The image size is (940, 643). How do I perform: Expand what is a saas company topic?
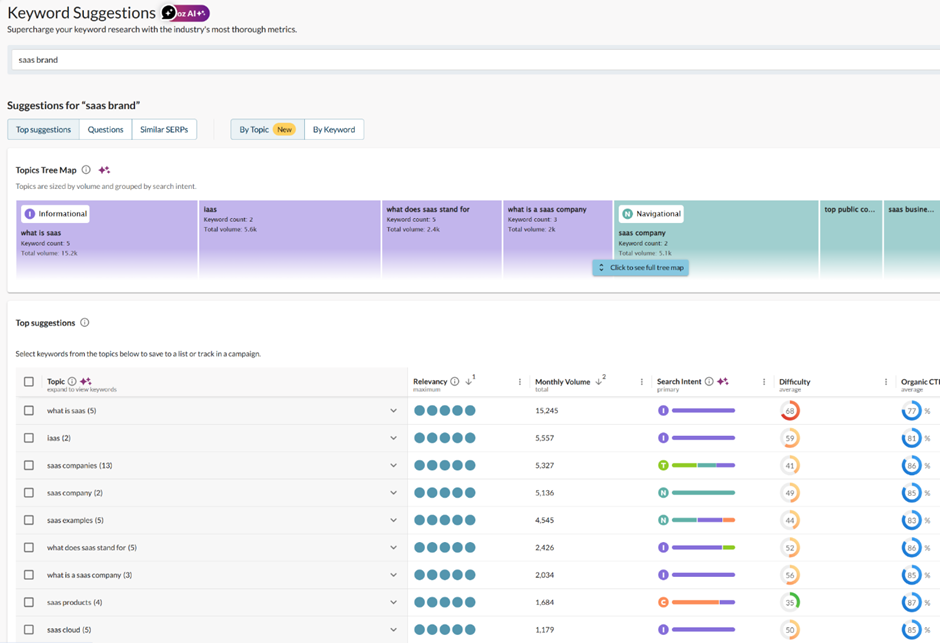[393, 575]
